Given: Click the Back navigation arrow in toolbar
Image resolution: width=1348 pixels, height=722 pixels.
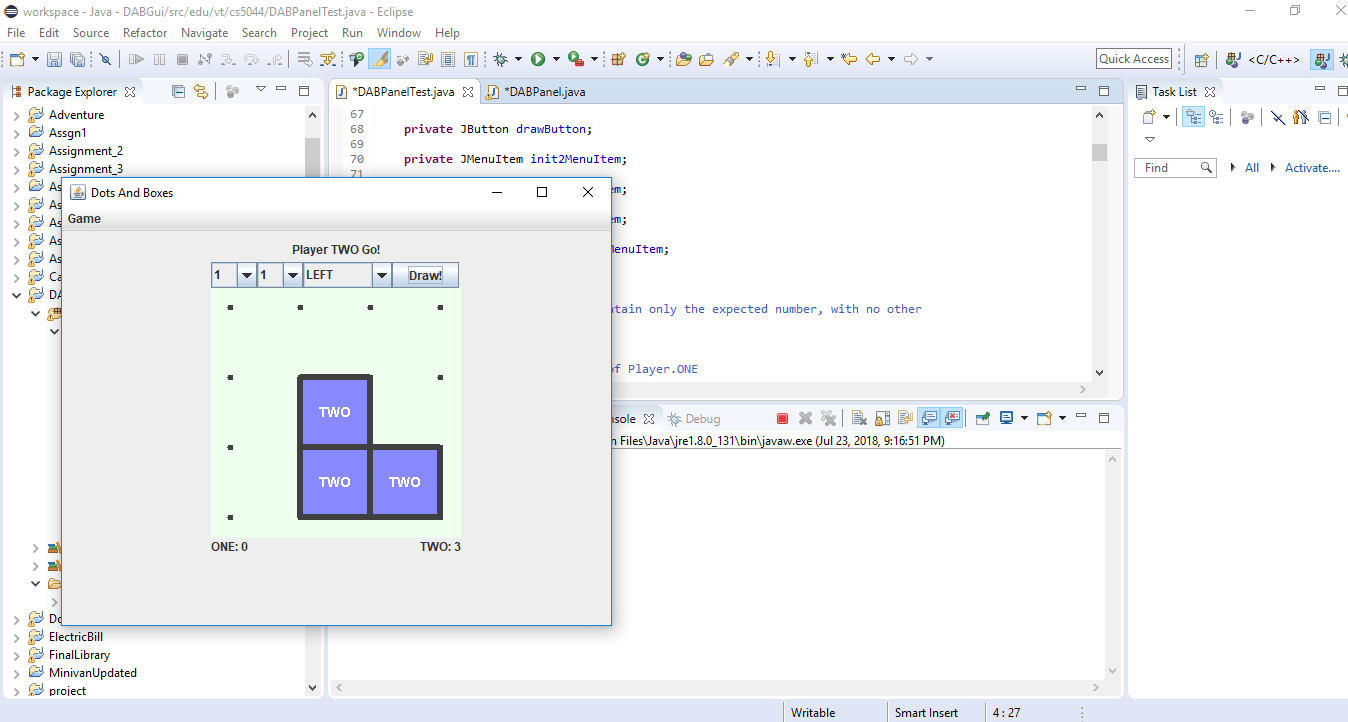Looking at the screenshot, I should tap(873, 59).
